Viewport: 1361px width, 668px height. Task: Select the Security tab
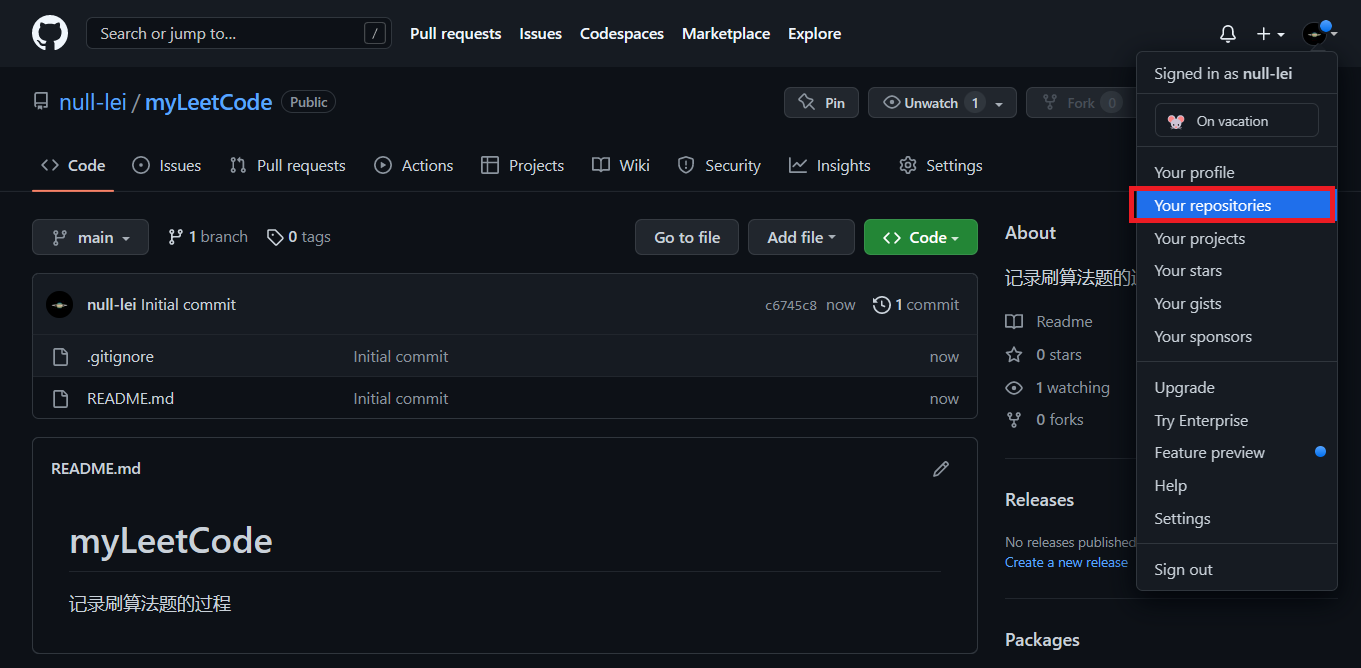tap(719, 165)
